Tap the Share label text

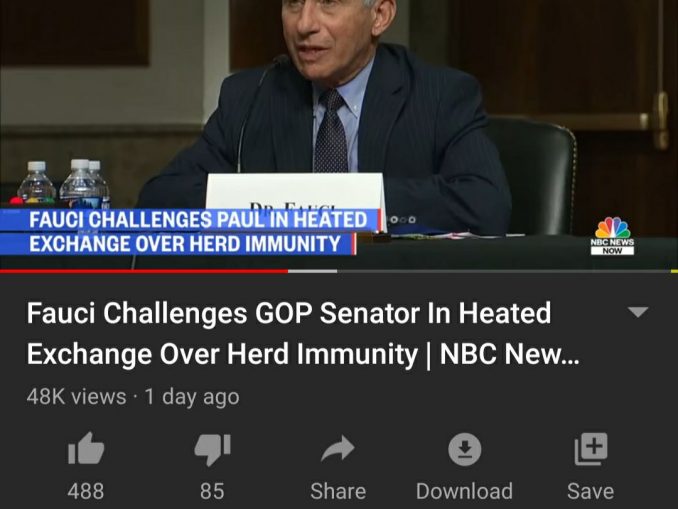(x=338, y=491)
